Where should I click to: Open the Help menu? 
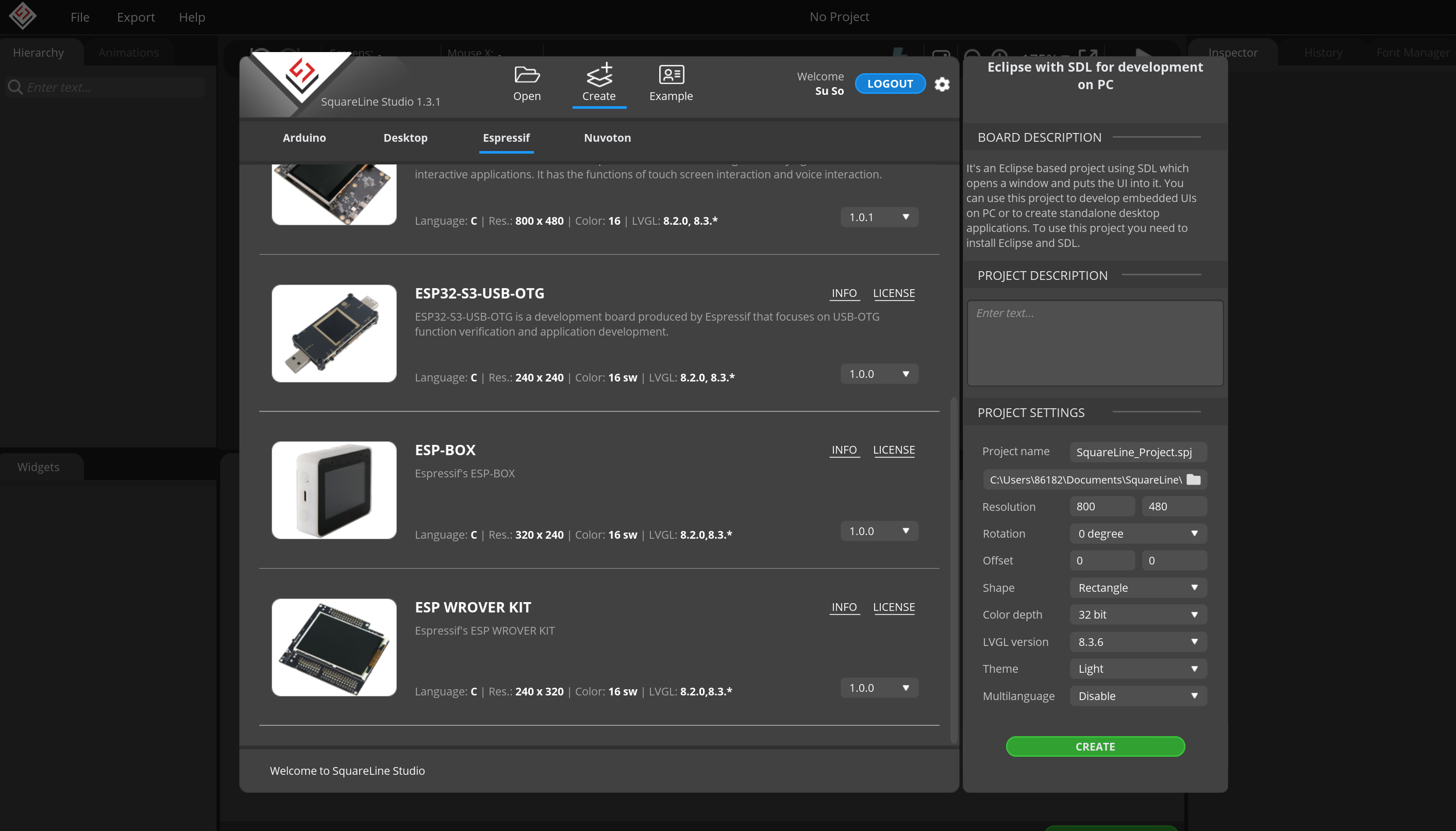point(192,17)
